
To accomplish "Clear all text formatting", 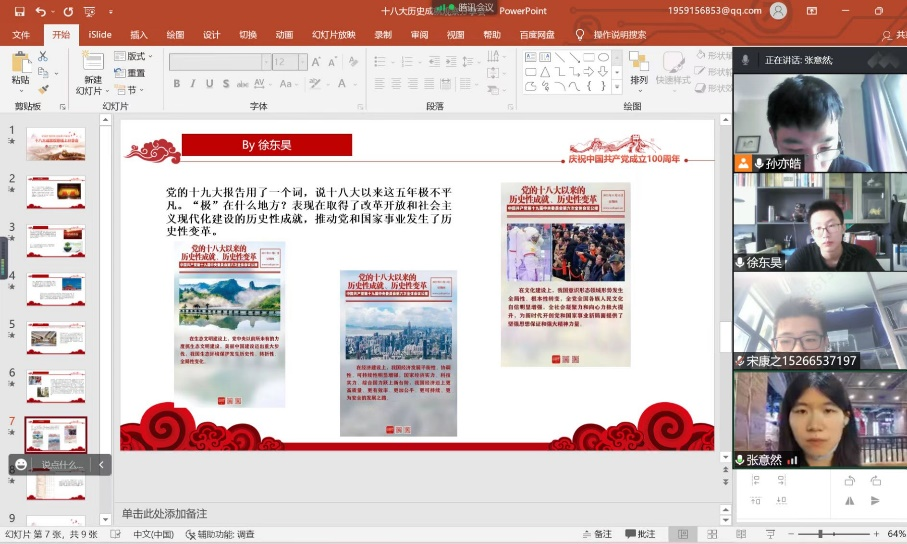I will (x=353, y=61).
